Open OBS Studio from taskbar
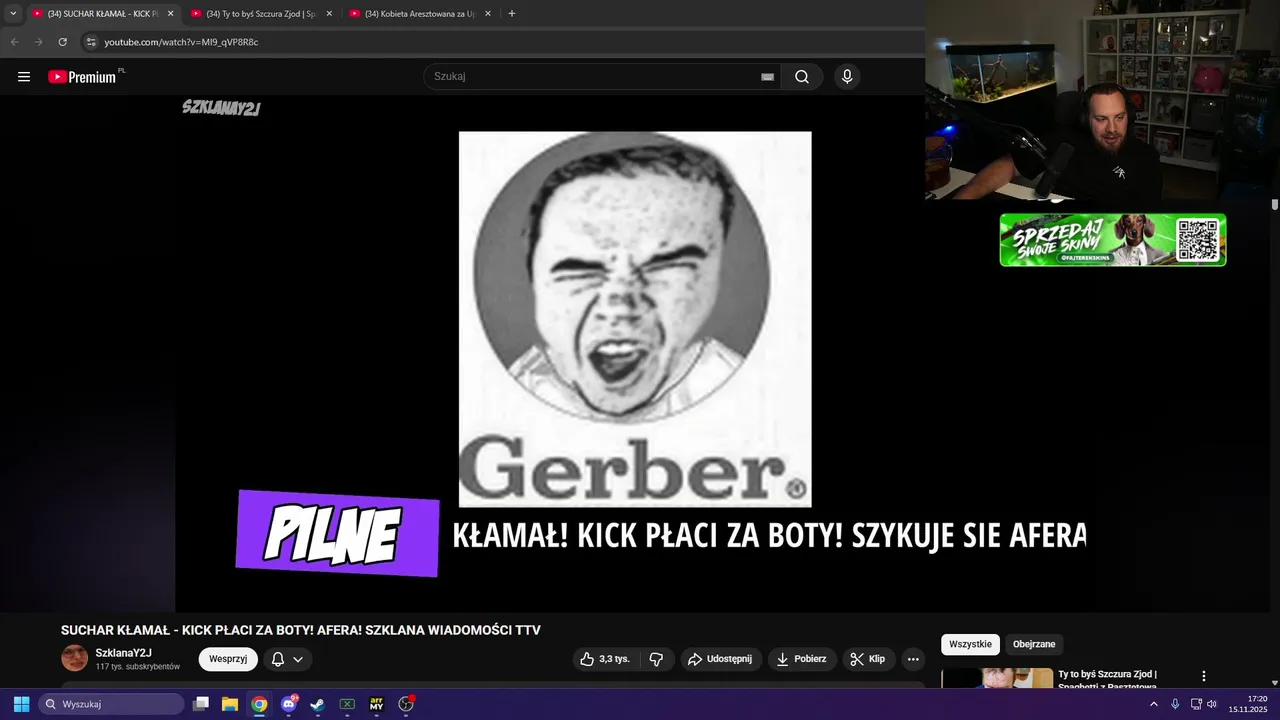Screen dimensions: 1280x720 (406, 704)
